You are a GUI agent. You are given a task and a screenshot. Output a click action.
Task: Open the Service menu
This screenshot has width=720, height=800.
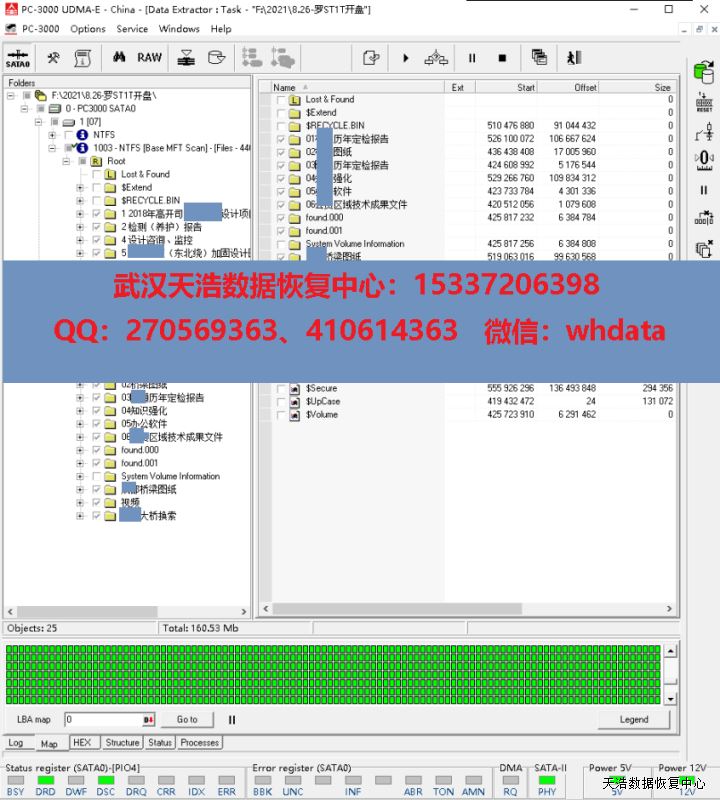point(132,29)
